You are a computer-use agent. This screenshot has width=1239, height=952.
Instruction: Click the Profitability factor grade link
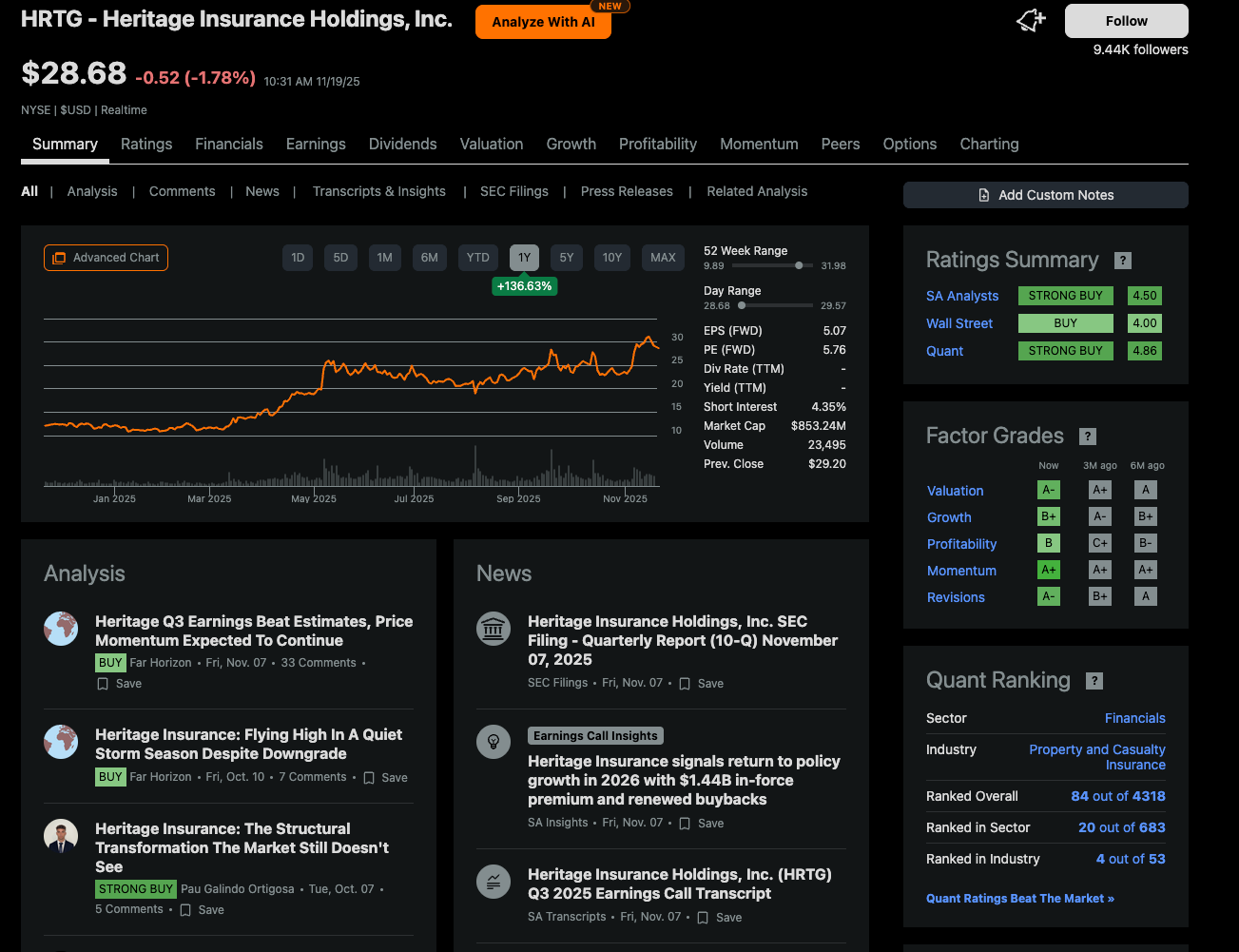(962, 544)
